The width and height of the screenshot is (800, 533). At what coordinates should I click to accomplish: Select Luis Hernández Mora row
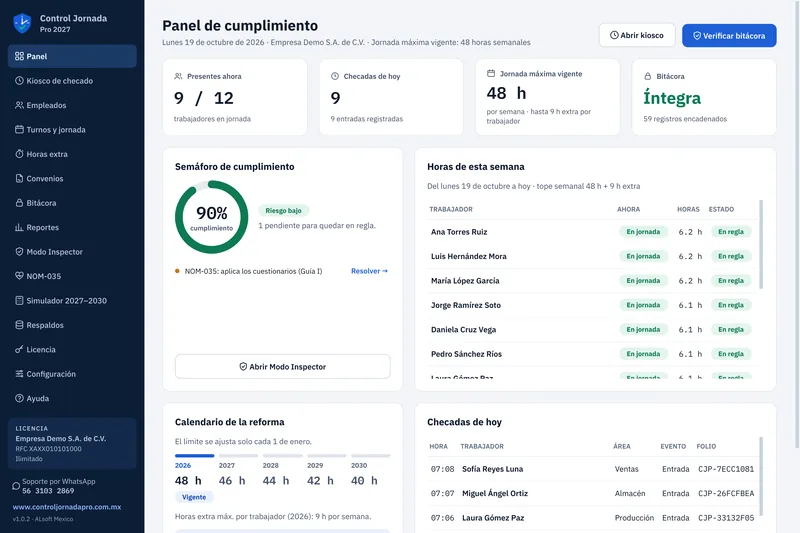(591, 256)
